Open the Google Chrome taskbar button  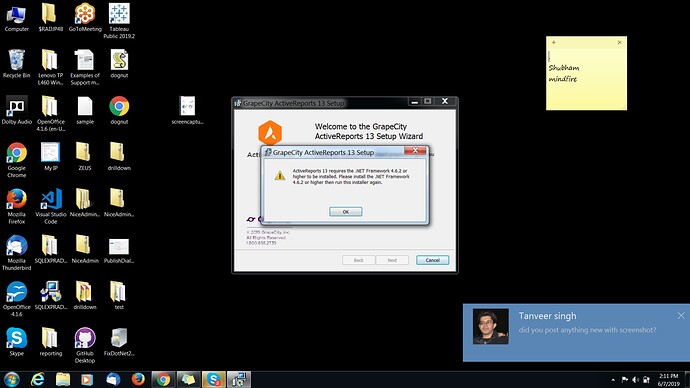coord(163,379)
